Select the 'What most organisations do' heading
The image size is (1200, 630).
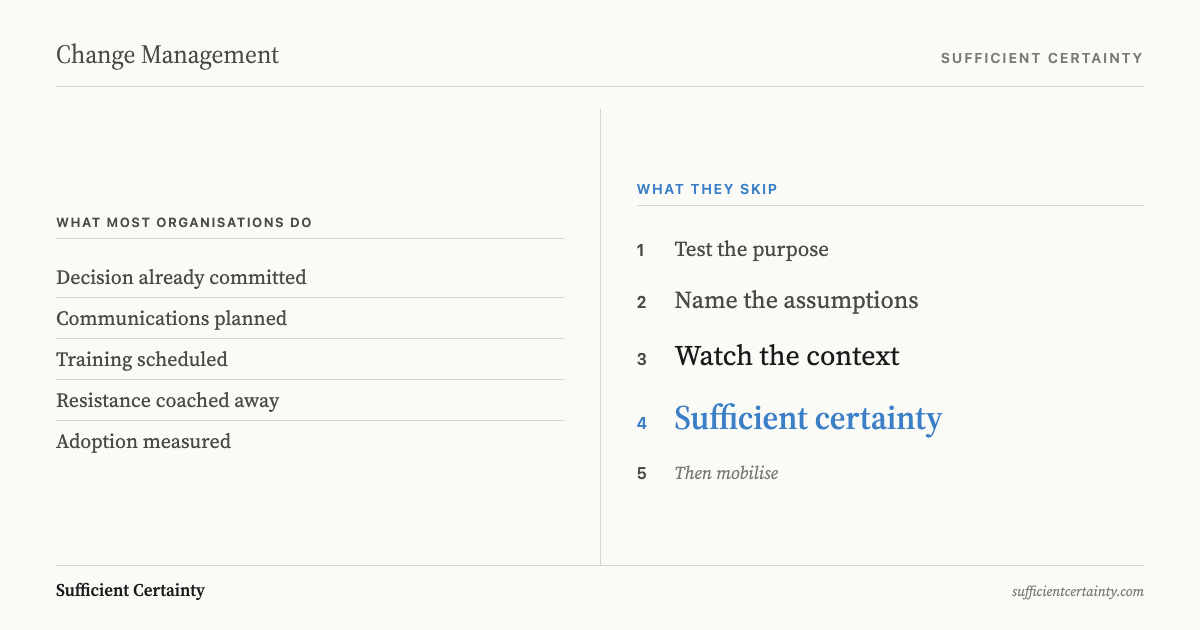point(184,222)
